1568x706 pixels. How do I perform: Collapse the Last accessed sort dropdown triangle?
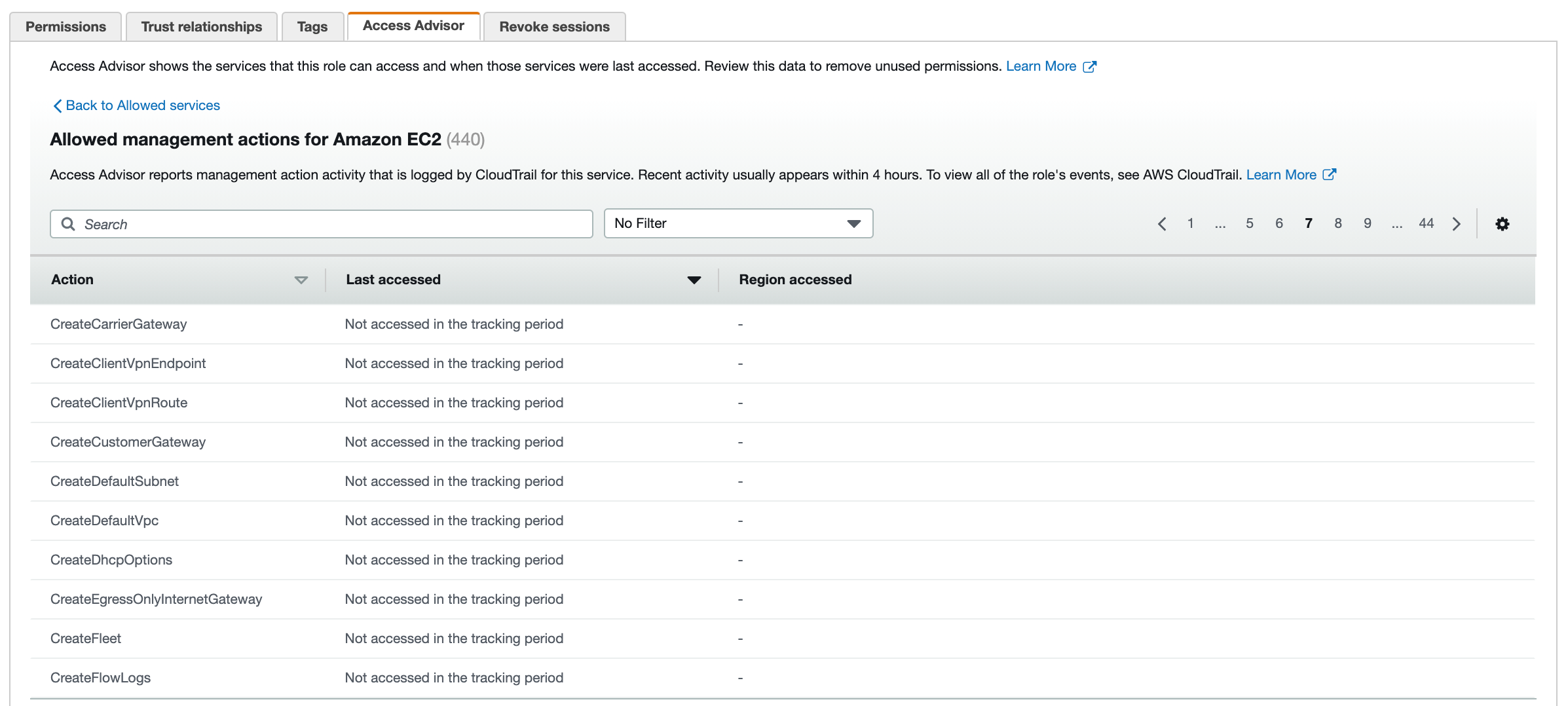tap(694, 280)
